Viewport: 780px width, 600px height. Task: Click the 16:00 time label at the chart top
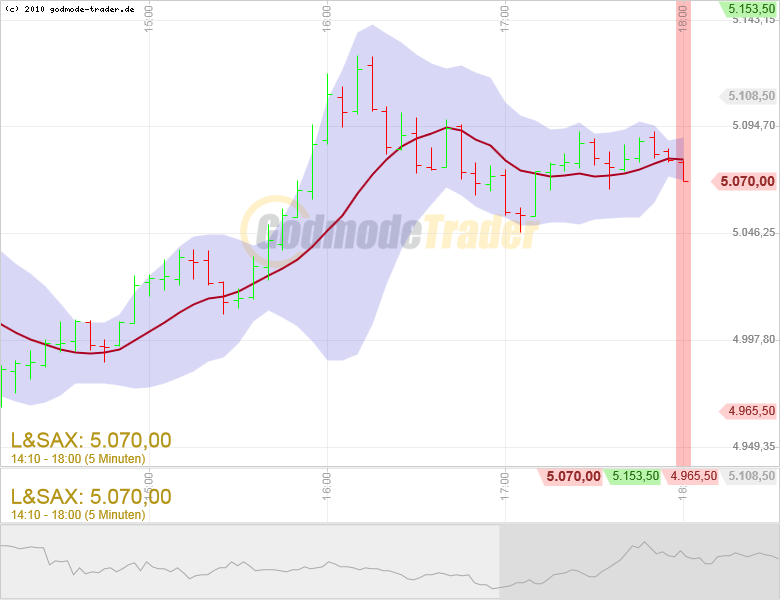(326, 19)
